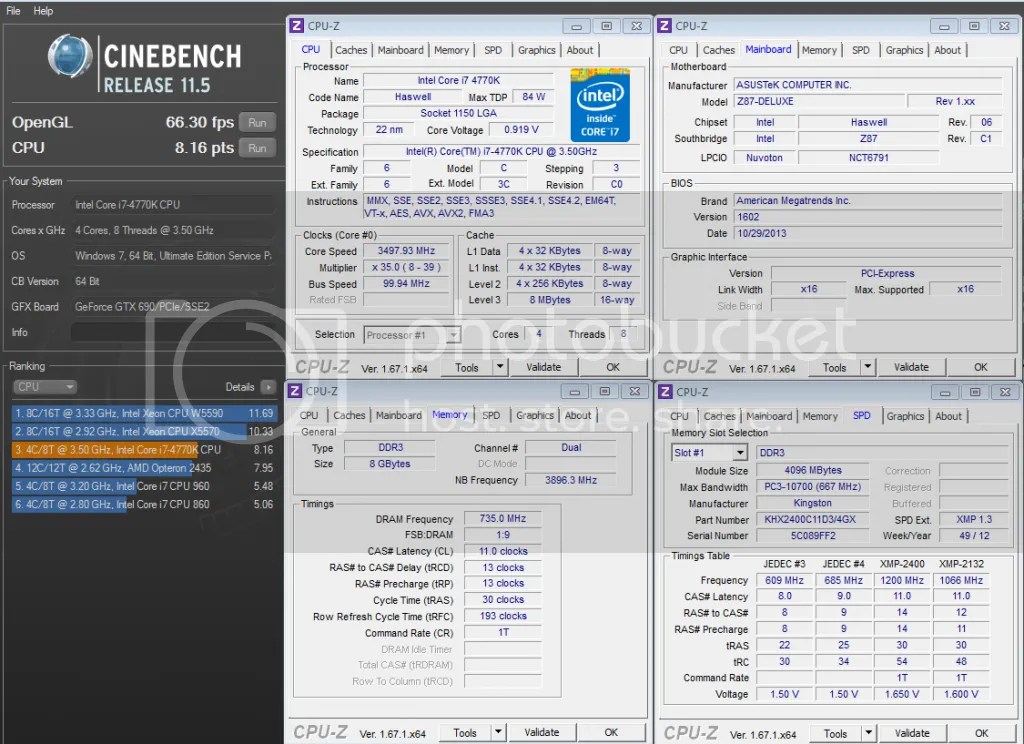The image size is (1024, 744).
Task: Click OK in SPD window
Action: click(x=981, y=734)
